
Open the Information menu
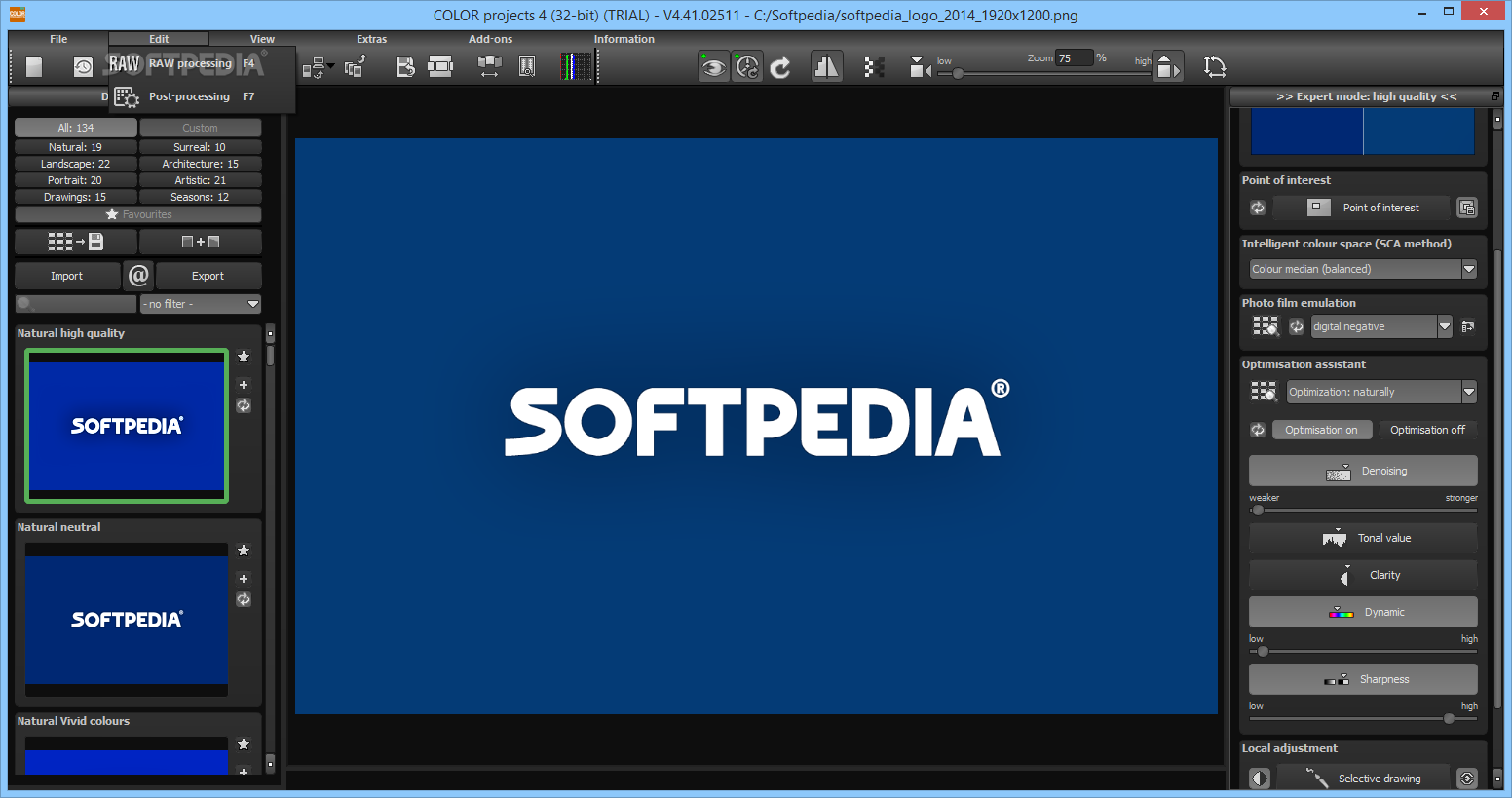click(x=624, y=39)
